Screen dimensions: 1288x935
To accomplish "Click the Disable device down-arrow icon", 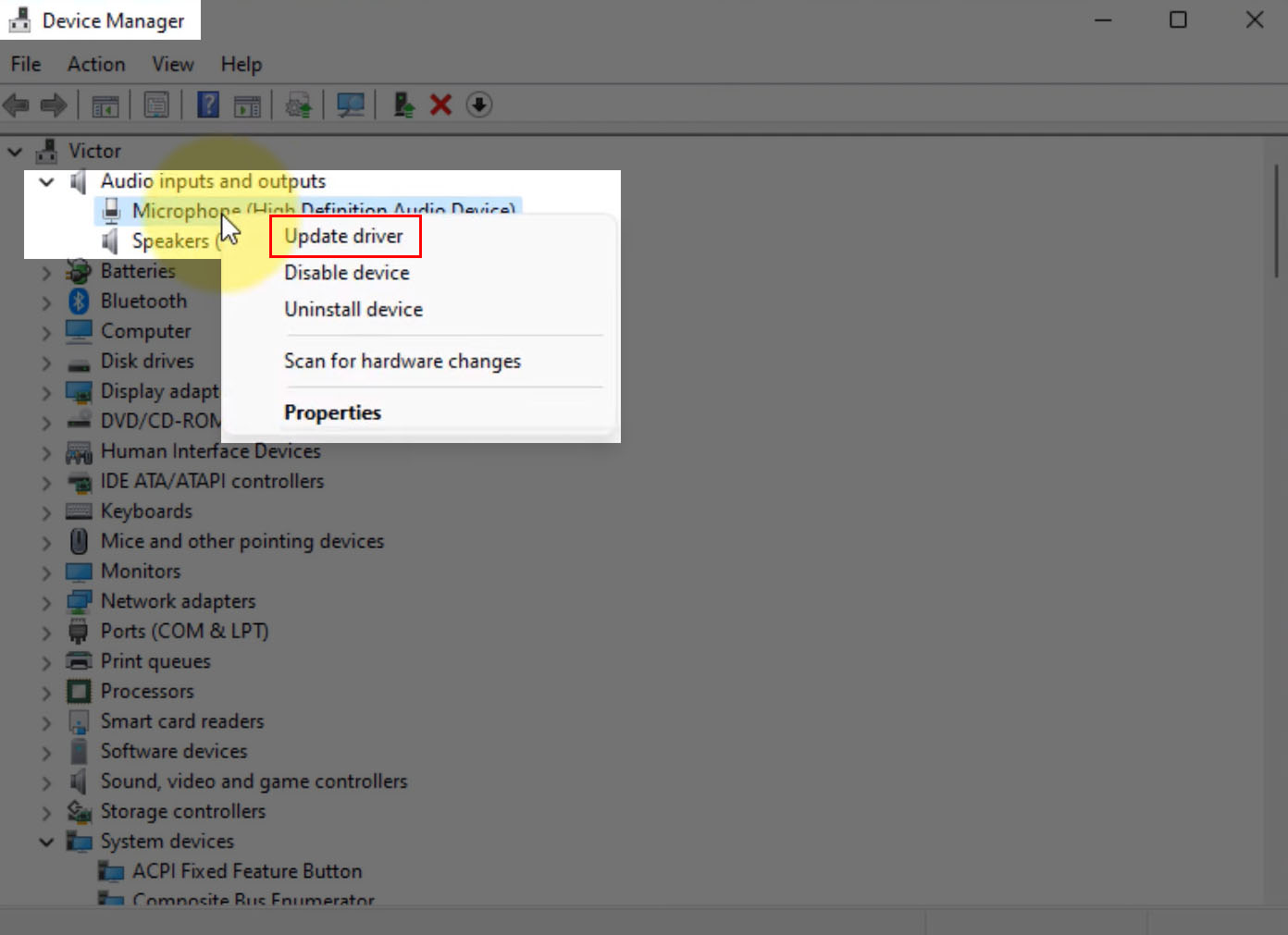I will pyautogui.click(x=479, y=105).
